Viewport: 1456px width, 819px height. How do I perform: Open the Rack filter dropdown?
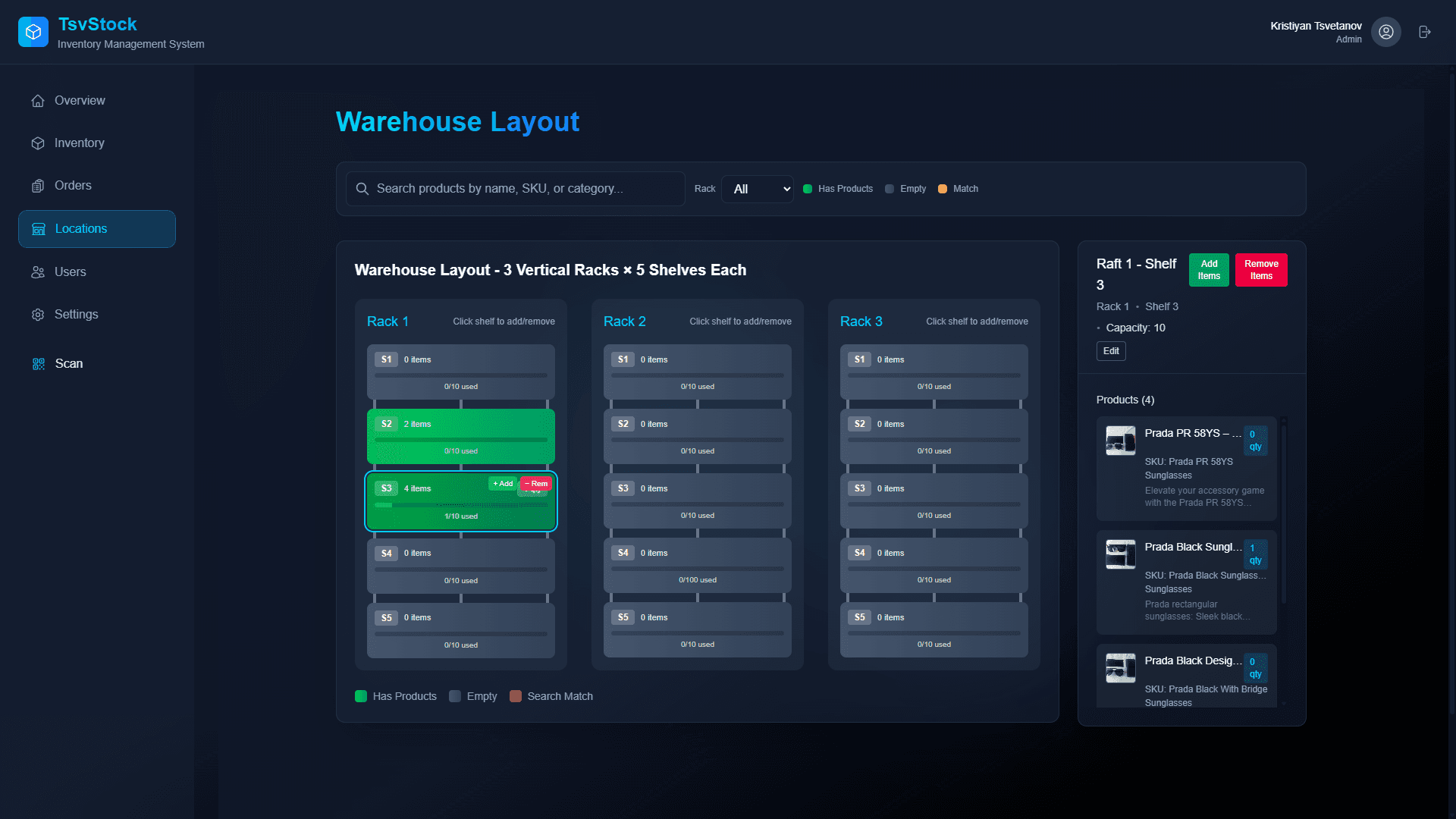click(757, 189)
